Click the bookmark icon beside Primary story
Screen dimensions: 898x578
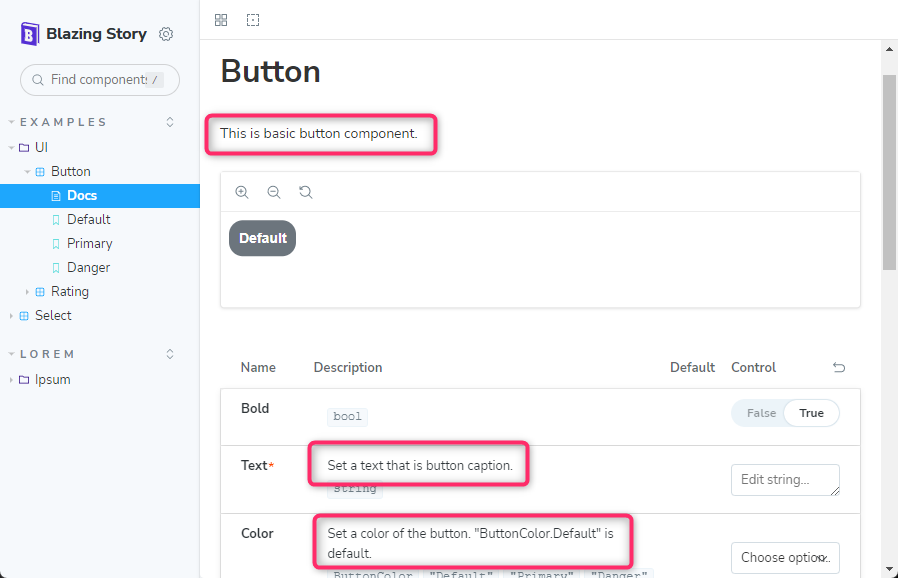(56, 244)
